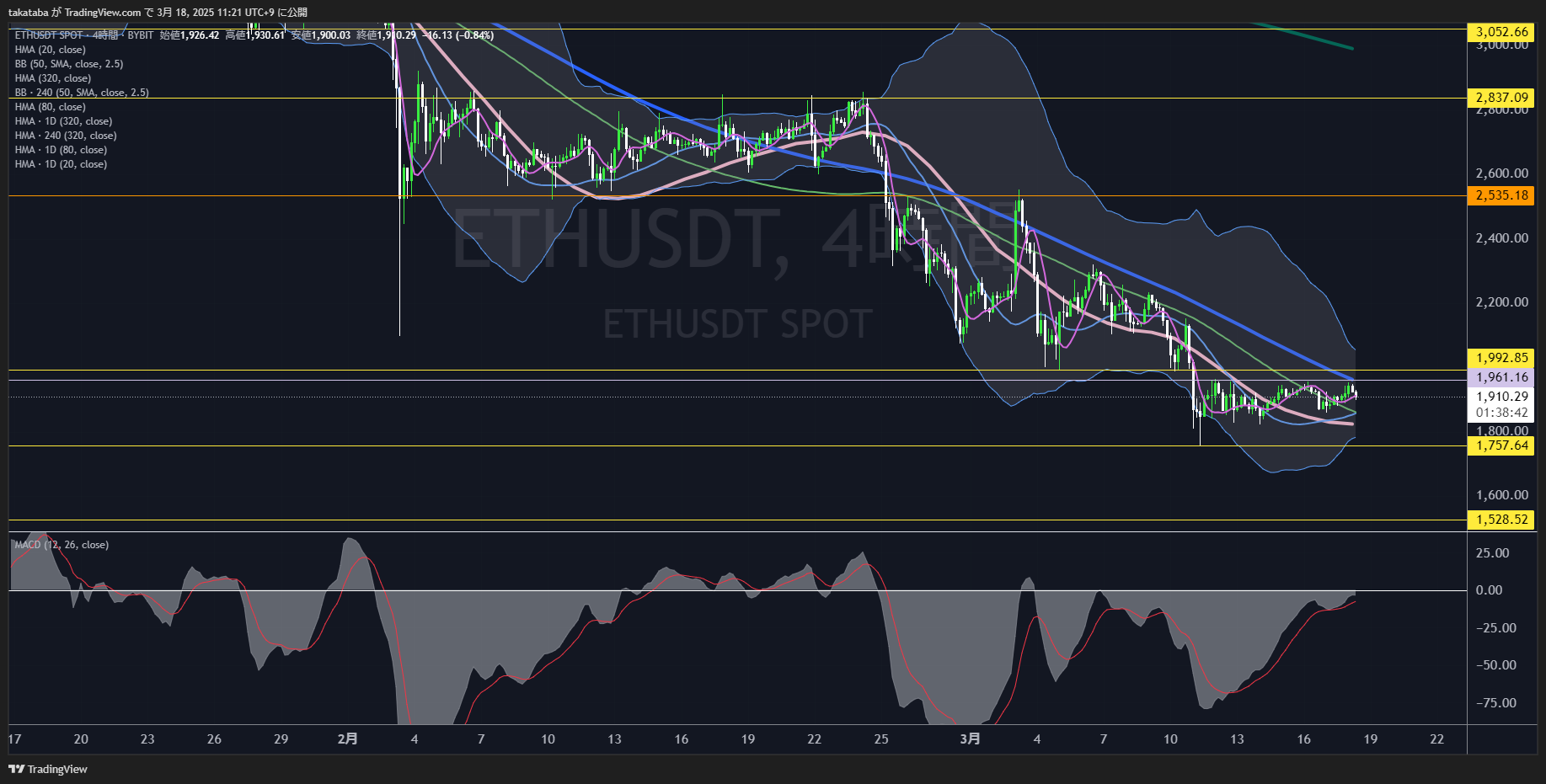
Task: Click the 29 date tick on time axis
Action: (281, 739)
